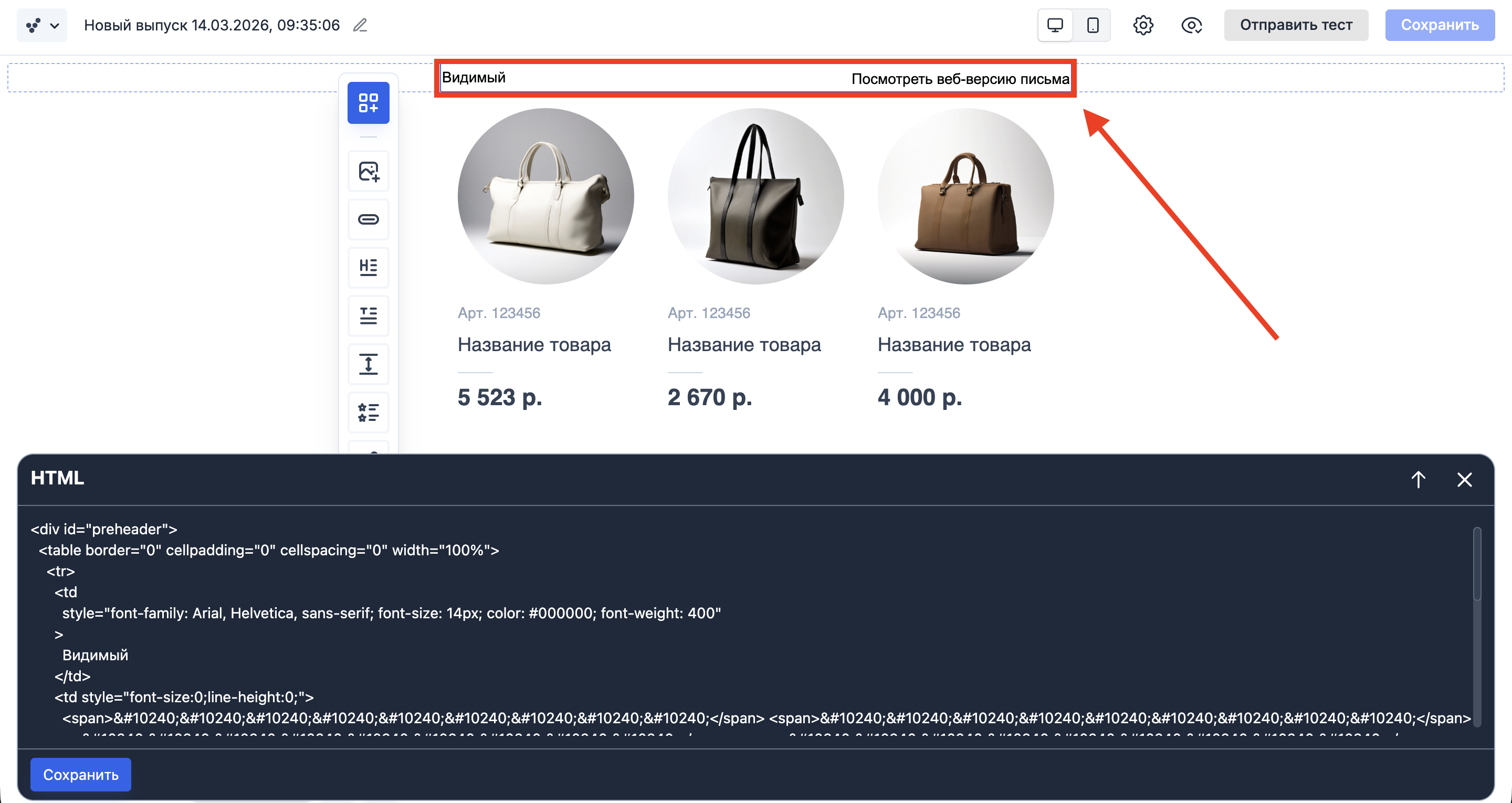Expand the dropdown next to the logo

click(56, 25)
